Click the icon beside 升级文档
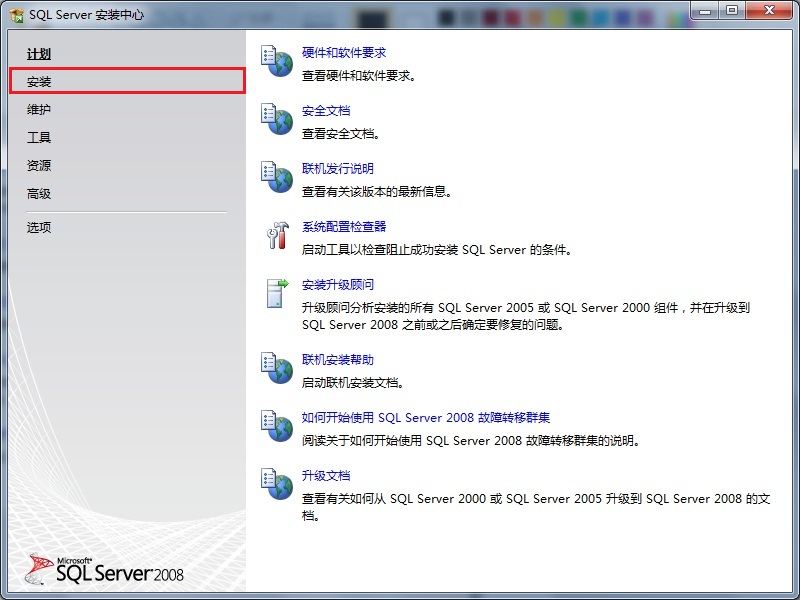 tap(275, 485)
